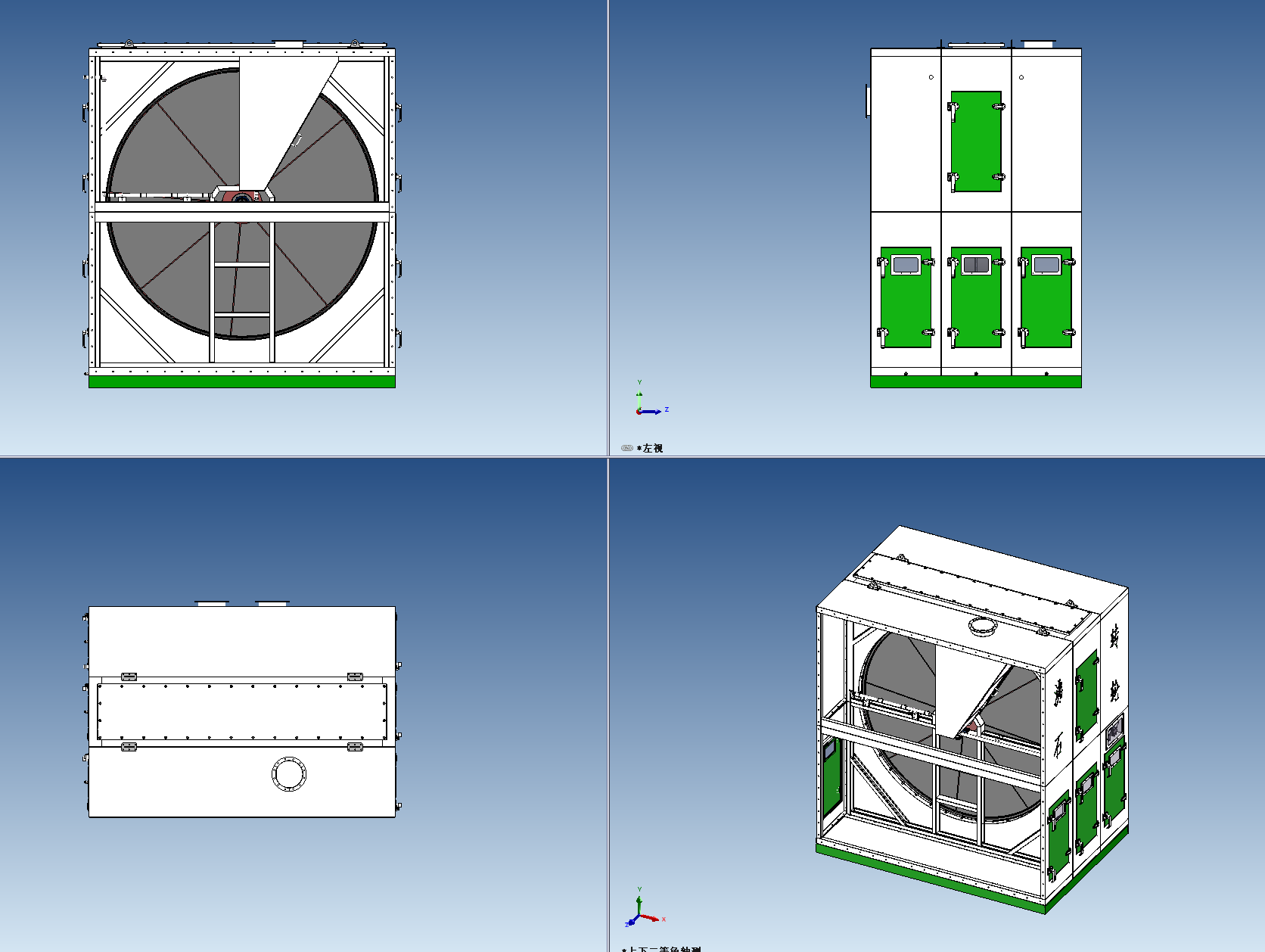Pick the lower-right hinge in the top view
The width and height of the screenshot is (1265, 952).
click(355, 747)
